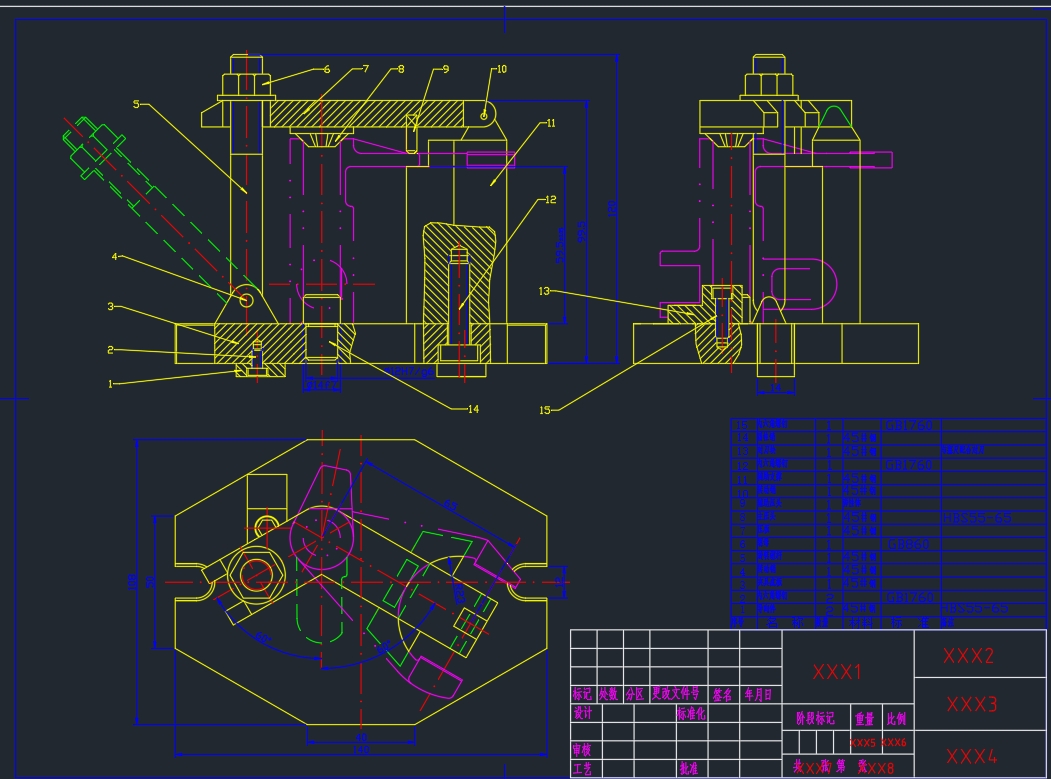Select the small XXX5 weight value
1051x779 pixels.
(x=863, y=743)
